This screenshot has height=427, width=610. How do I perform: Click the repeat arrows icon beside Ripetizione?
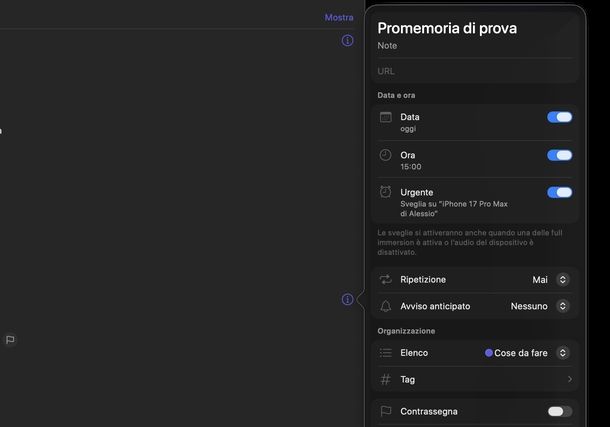pos(386,280)
